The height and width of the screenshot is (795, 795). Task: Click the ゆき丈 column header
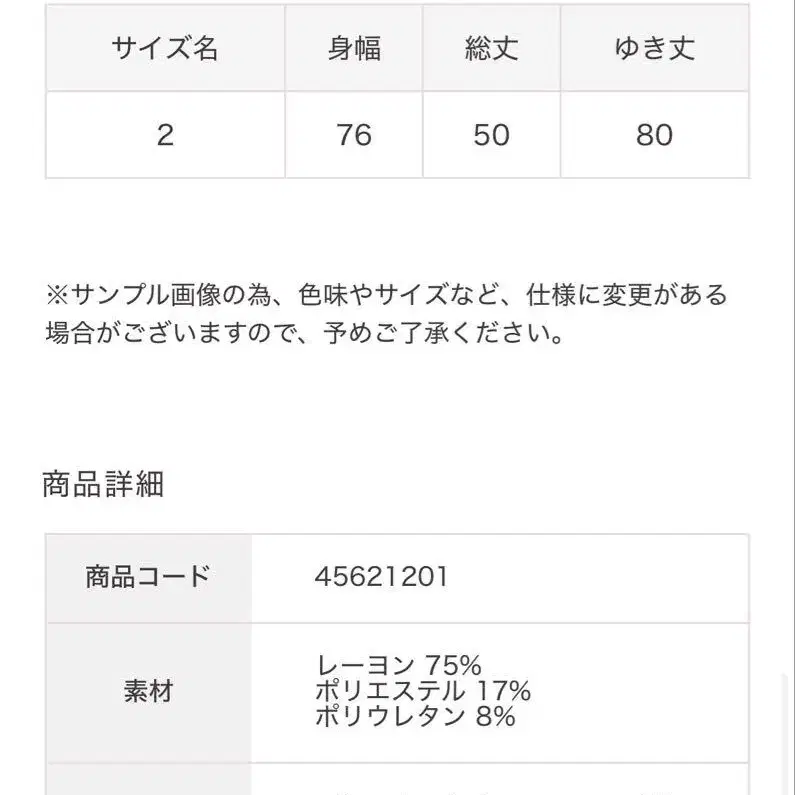pos(654,49)
